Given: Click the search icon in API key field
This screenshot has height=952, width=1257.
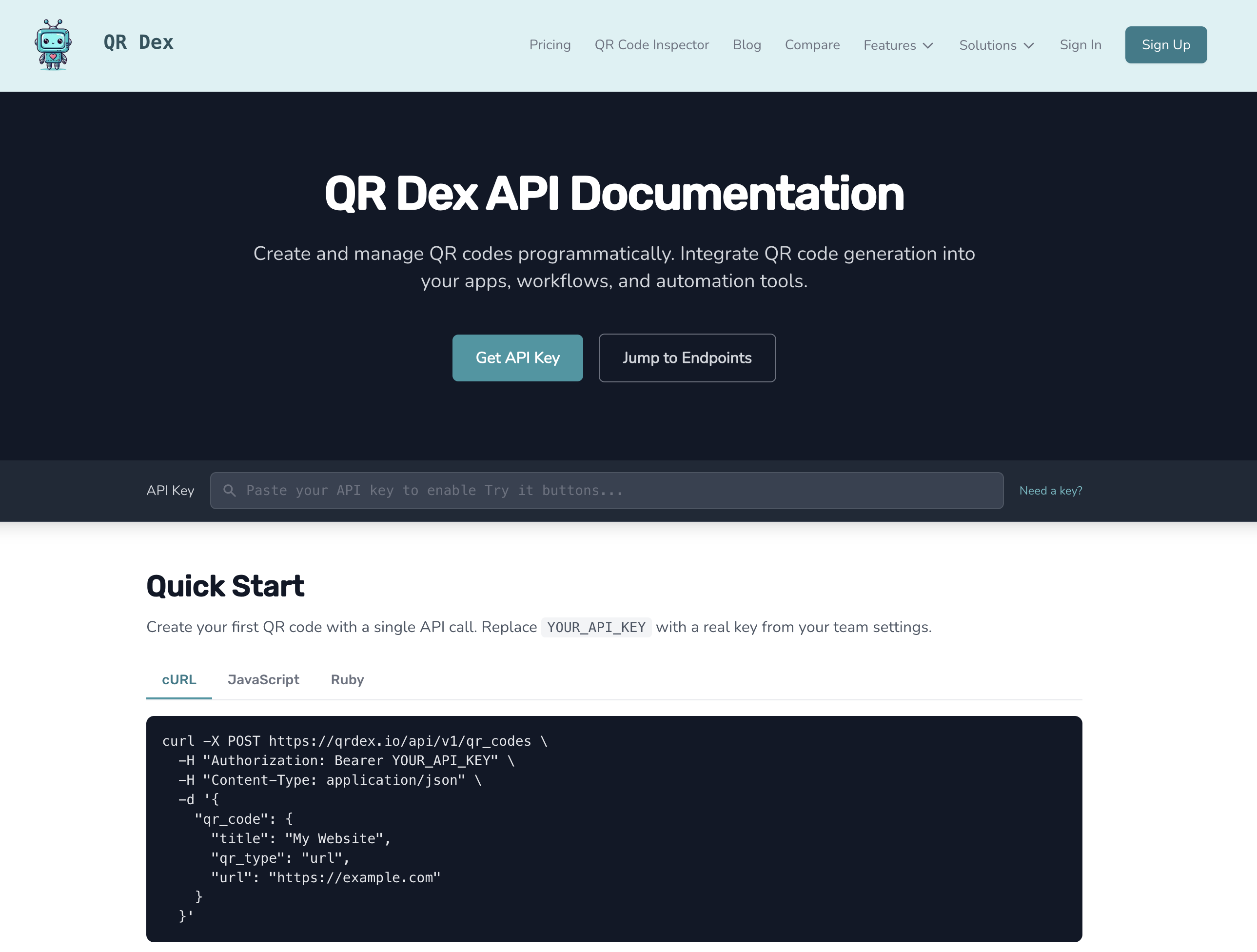Looking at the screenshot, I should [230, 491].
